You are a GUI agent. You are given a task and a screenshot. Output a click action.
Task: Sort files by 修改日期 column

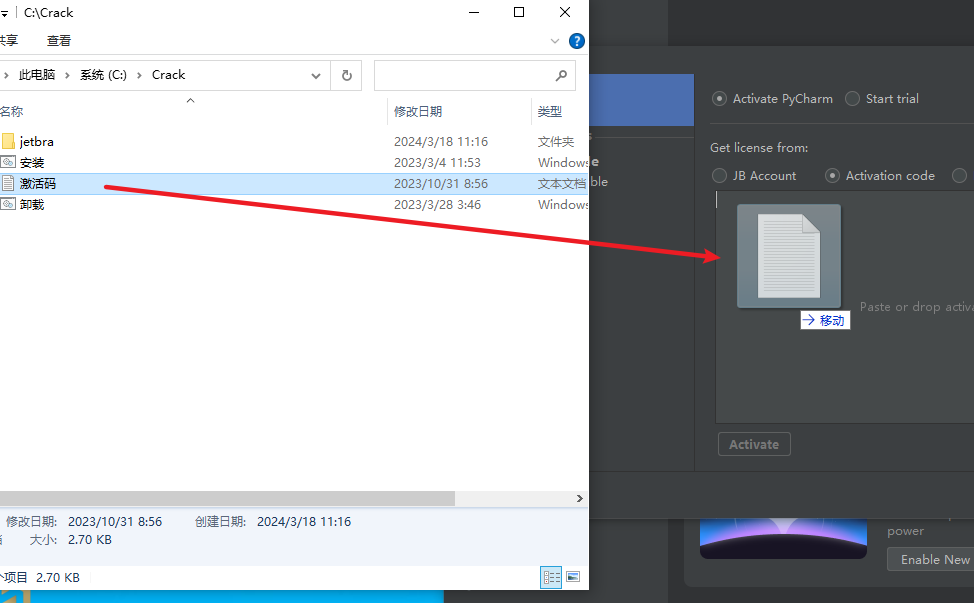pyautogui.click(x=417, y=112)
